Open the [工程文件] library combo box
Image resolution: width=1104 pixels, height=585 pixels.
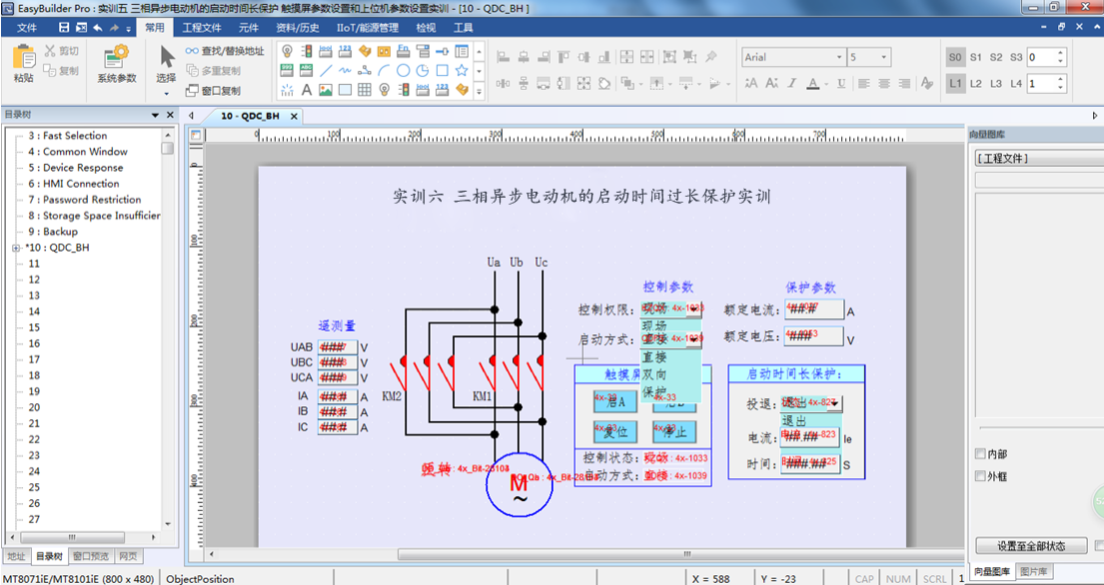(x=1039, y=159)
